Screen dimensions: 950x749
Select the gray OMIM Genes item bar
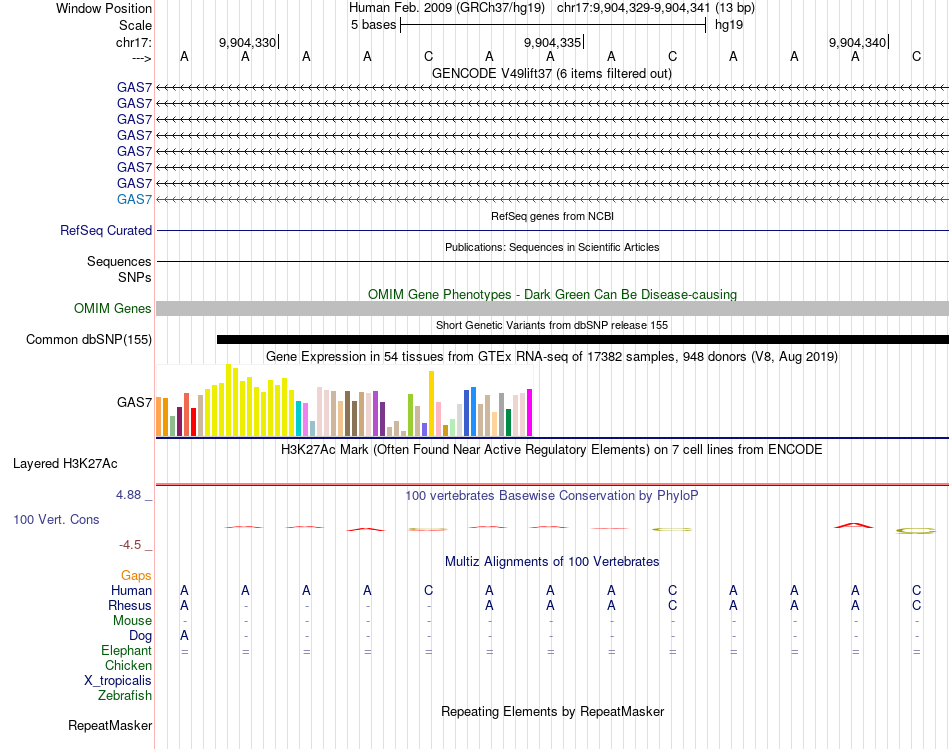pos(553,308)
